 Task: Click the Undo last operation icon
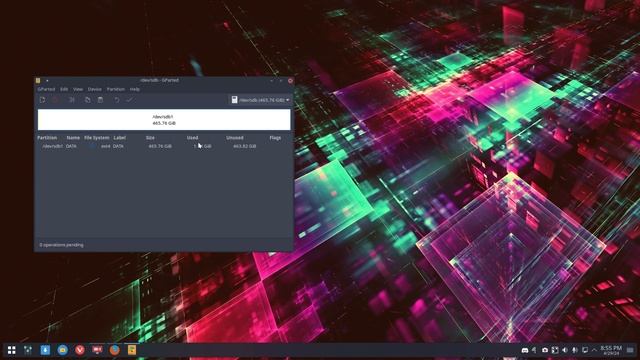click(x=117, y=100)
